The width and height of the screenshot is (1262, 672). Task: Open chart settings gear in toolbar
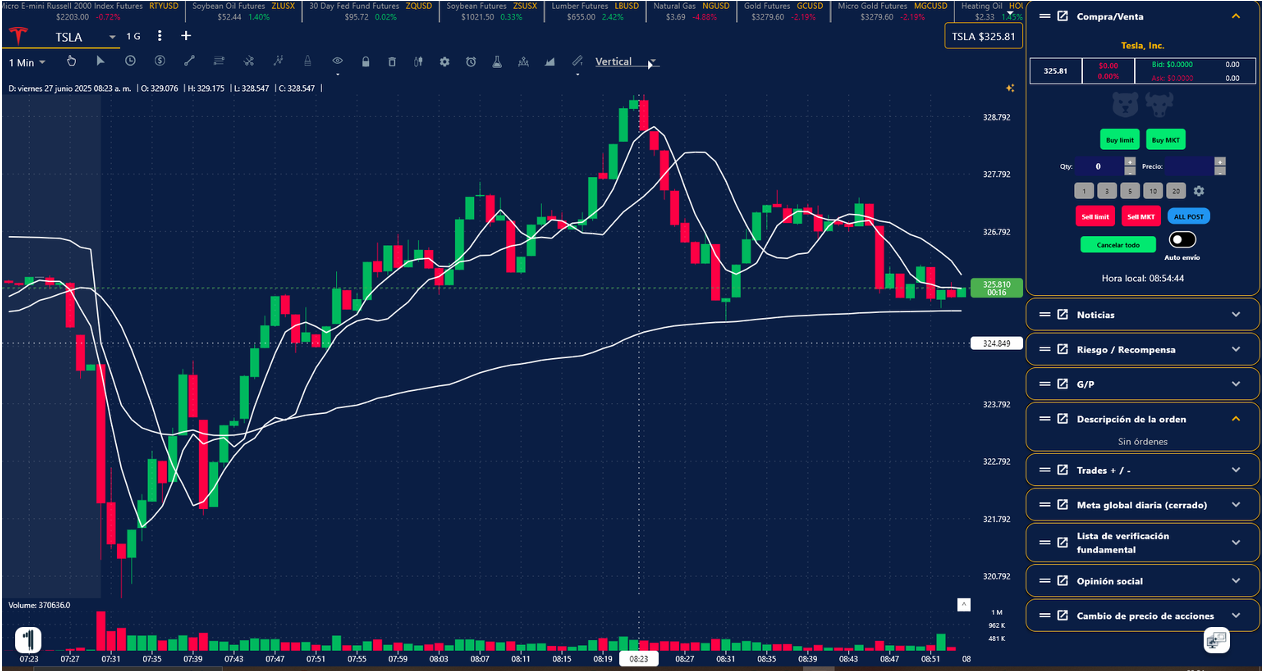pos(444,62)
